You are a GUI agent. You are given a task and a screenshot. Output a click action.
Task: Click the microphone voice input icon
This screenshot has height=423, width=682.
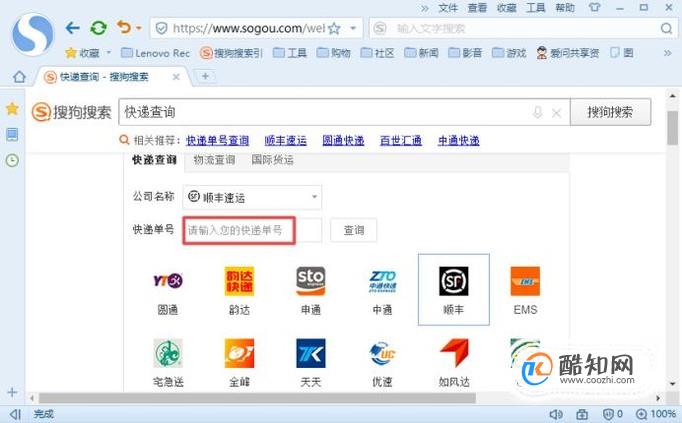coord(538,113)
